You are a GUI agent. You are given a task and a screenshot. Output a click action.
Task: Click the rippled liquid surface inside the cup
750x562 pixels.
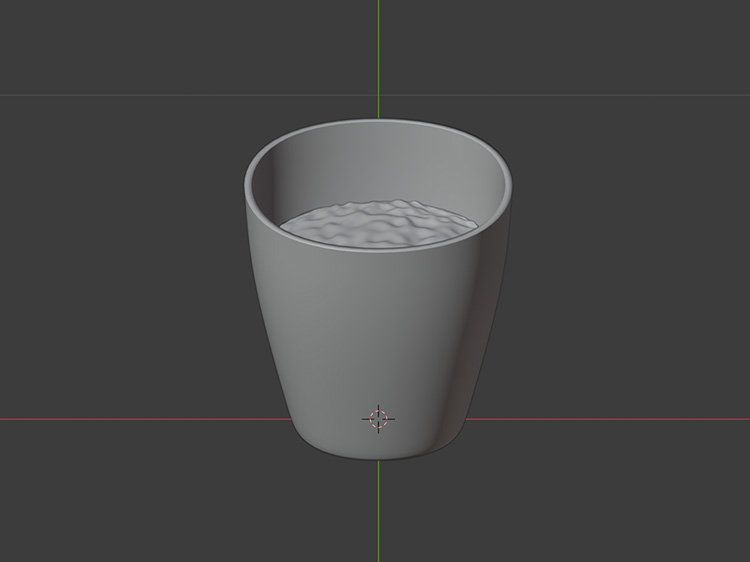coord(377,224)
